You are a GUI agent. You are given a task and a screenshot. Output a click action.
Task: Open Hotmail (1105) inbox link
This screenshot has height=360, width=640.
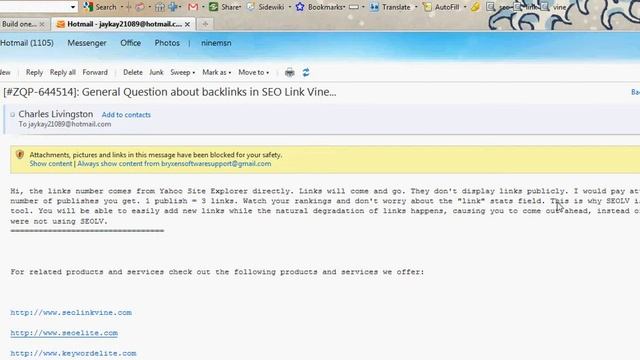tap(27, 43)
